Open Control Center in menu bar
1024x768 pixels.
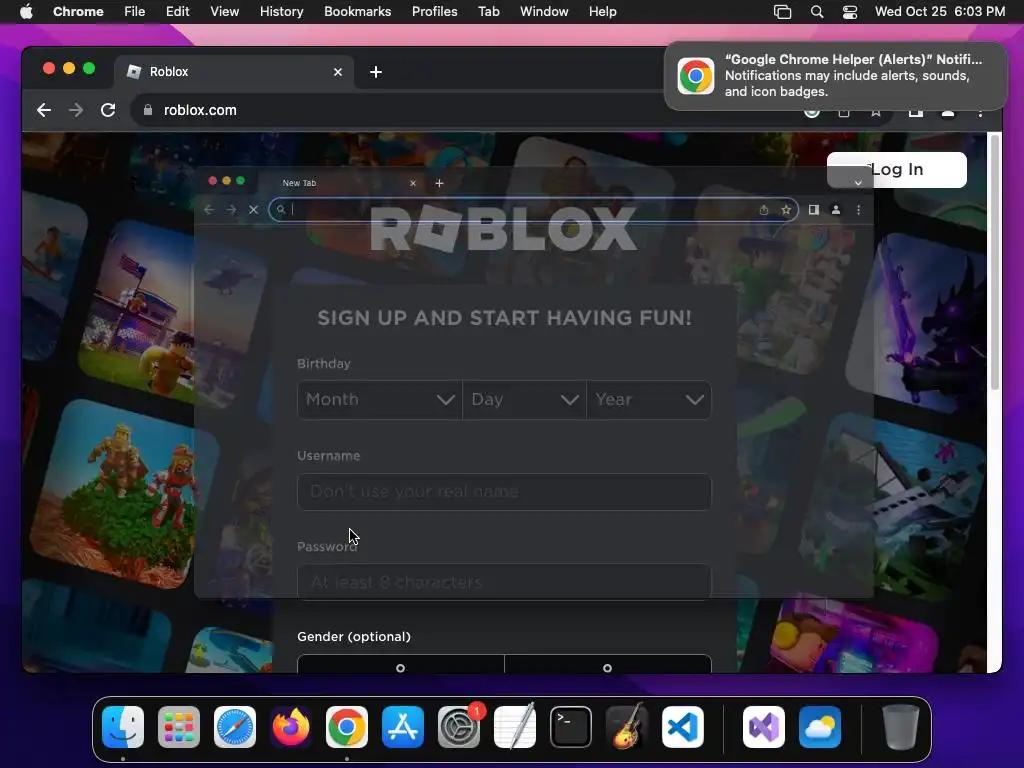850,12
